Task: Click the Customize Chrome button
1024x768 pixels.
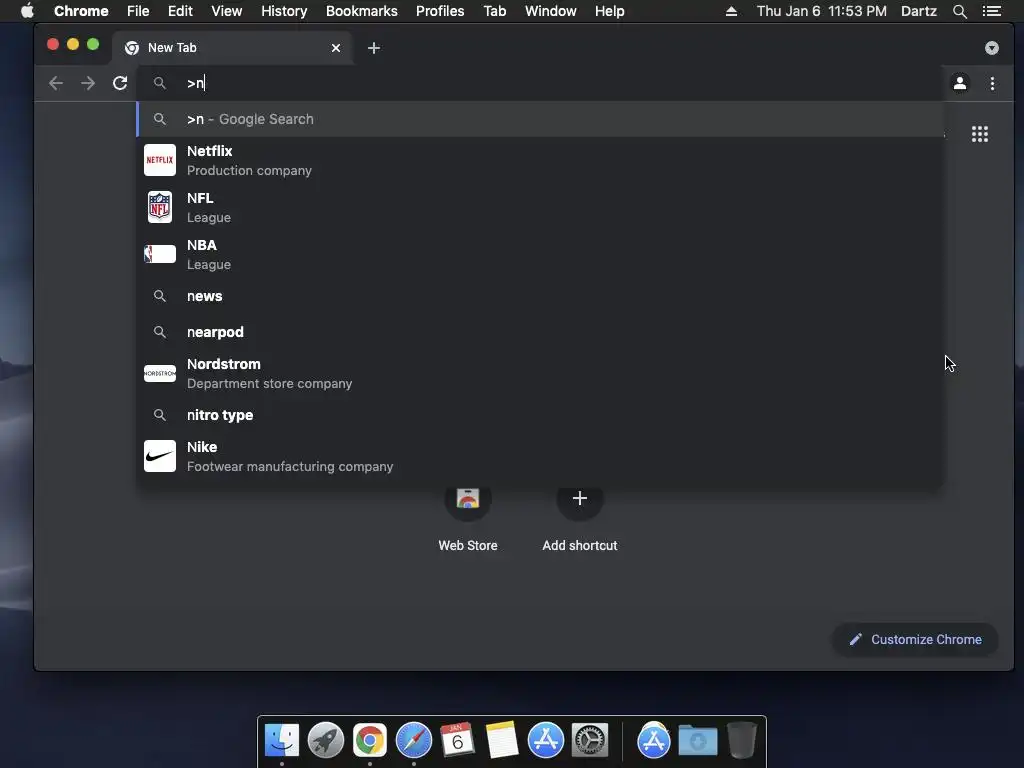Action: pos(915,639)
